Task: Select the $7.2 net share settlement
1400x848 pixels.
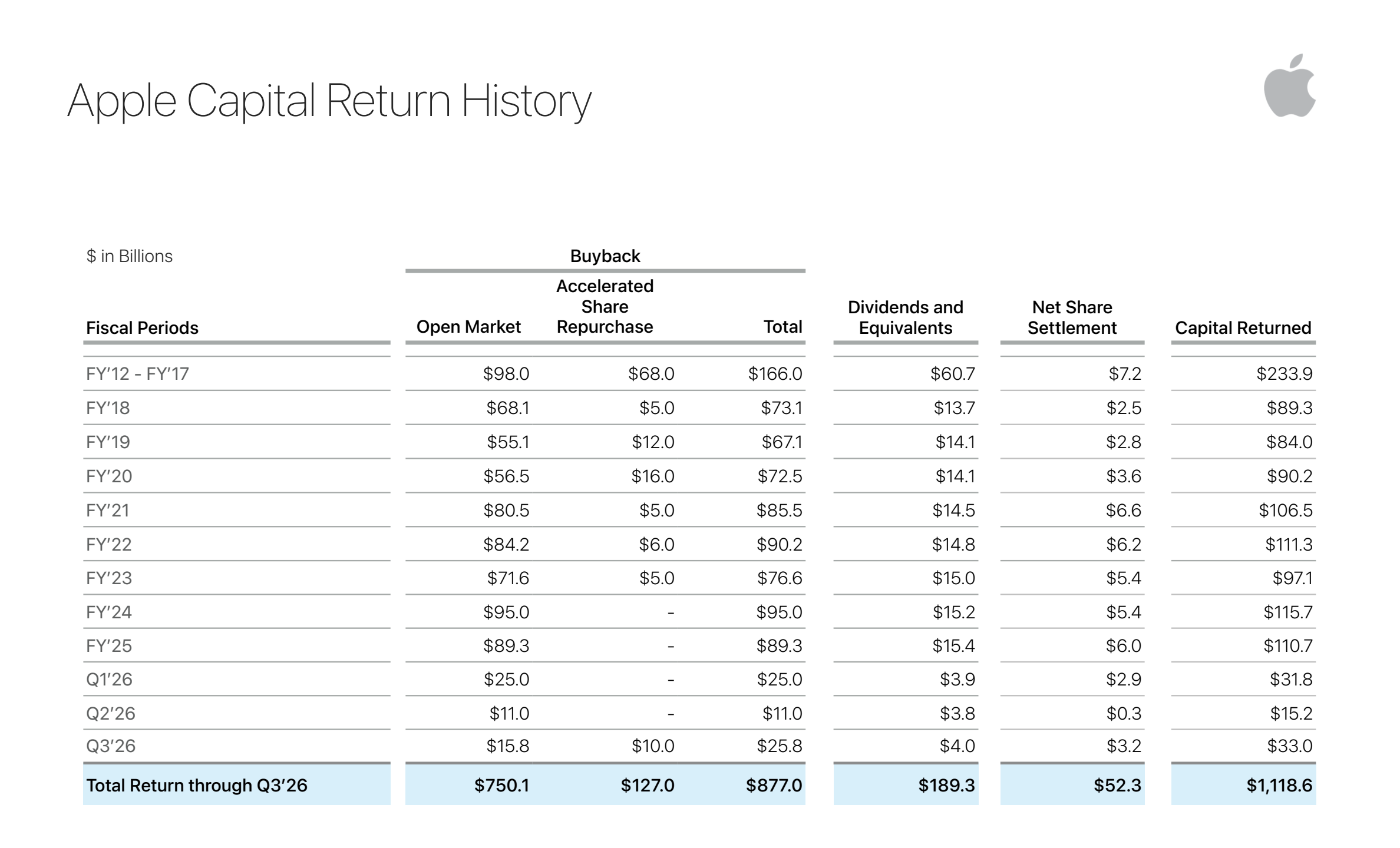Action: (x=1125, y=374)
